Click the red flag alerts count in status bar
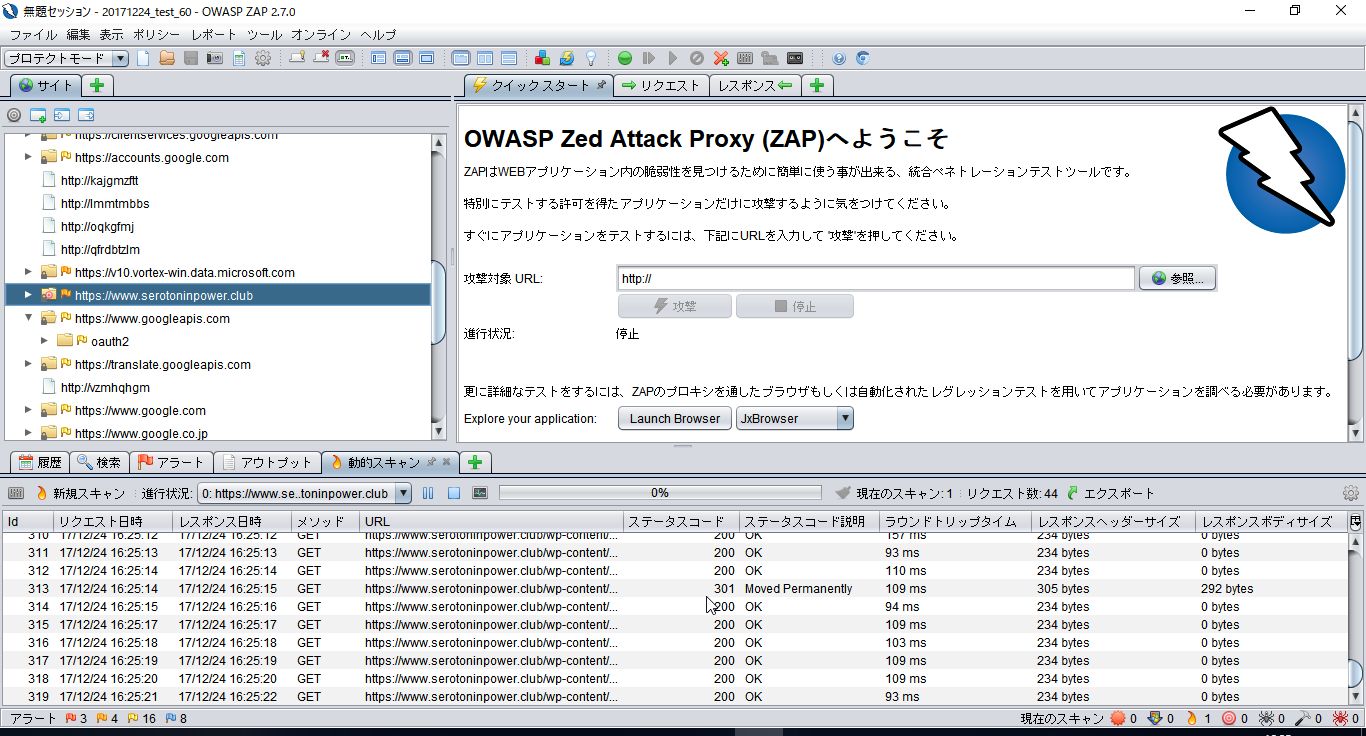Screen dimensions: 1366x736 76,718
